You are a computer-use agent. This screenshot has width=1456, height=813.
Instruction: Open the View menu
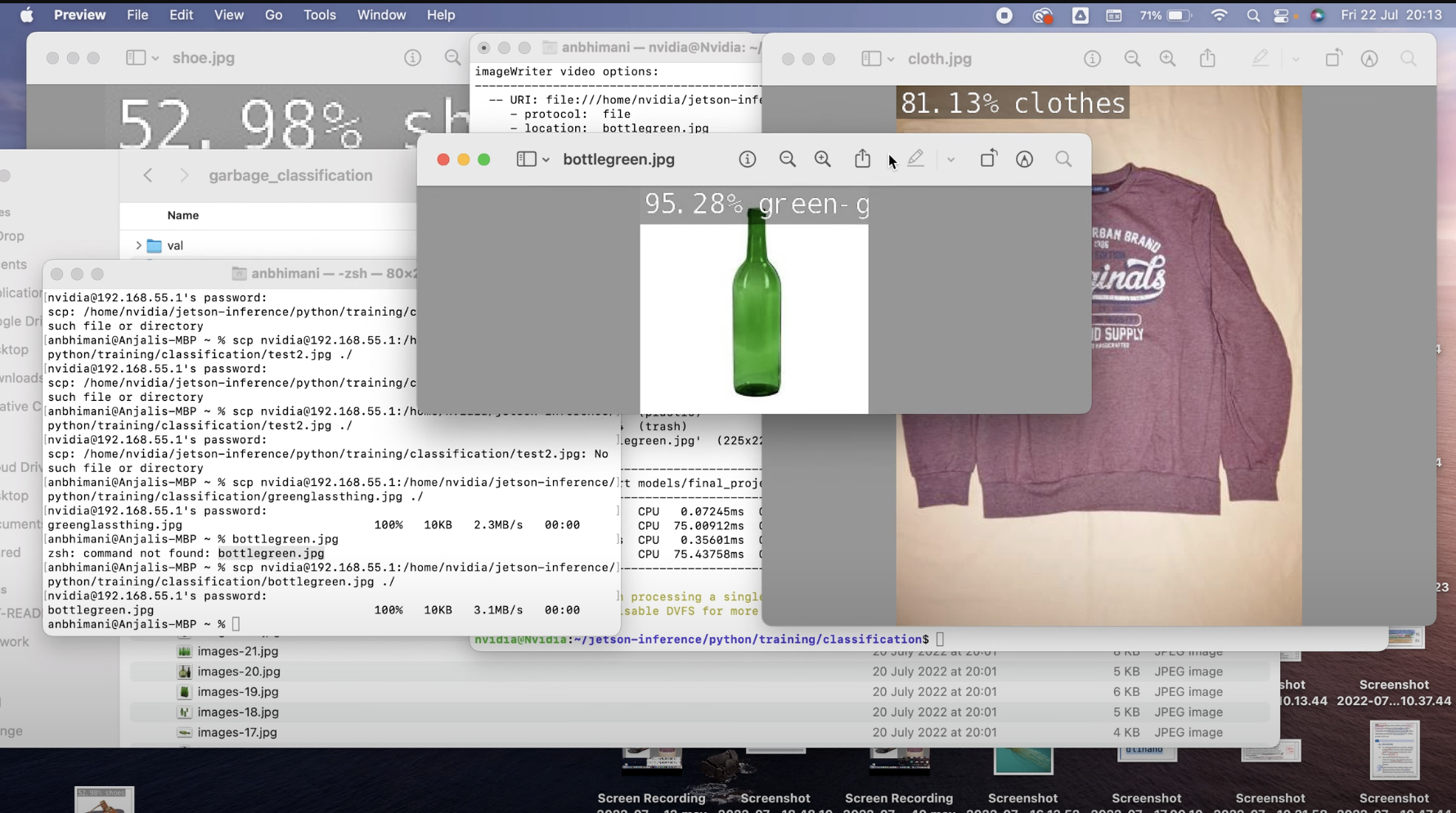[x=229, y=15]
